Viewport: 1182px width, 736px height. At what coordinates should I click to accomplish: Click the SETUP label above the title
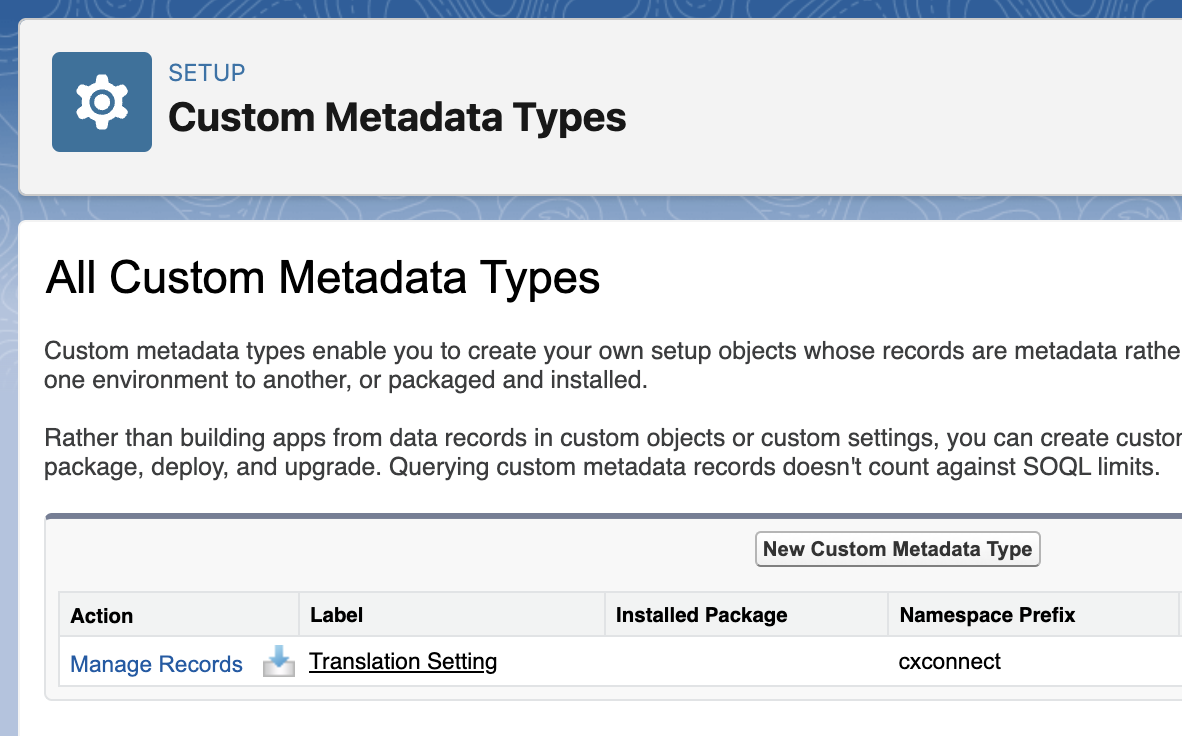click(x=207, y=73)
